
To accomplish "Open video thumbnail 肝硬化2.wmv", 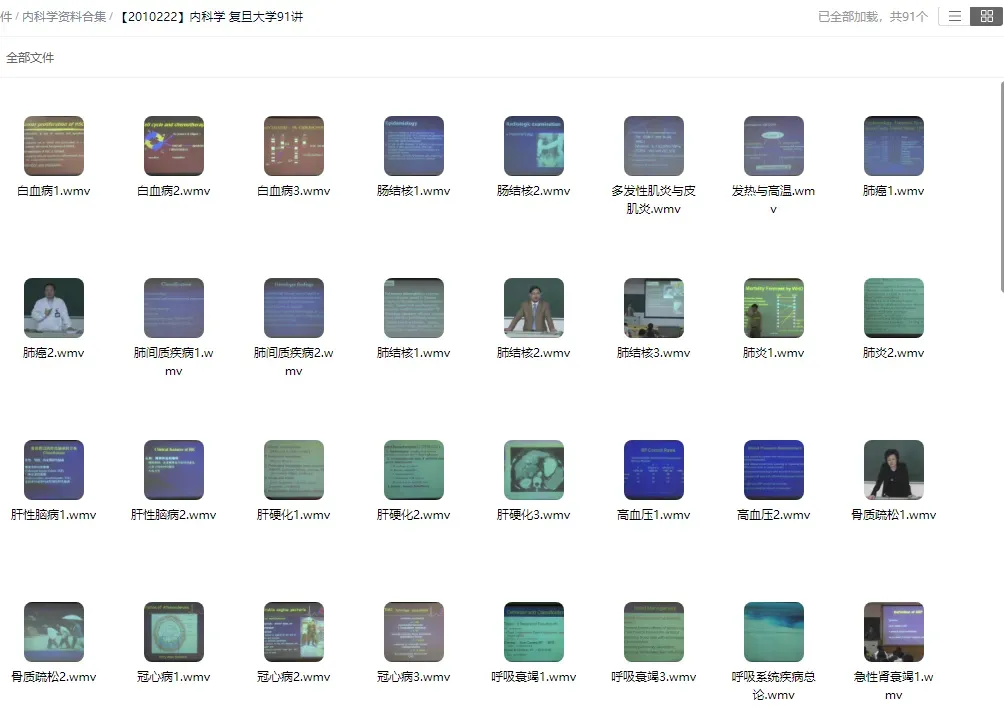I will coord(414,470).
